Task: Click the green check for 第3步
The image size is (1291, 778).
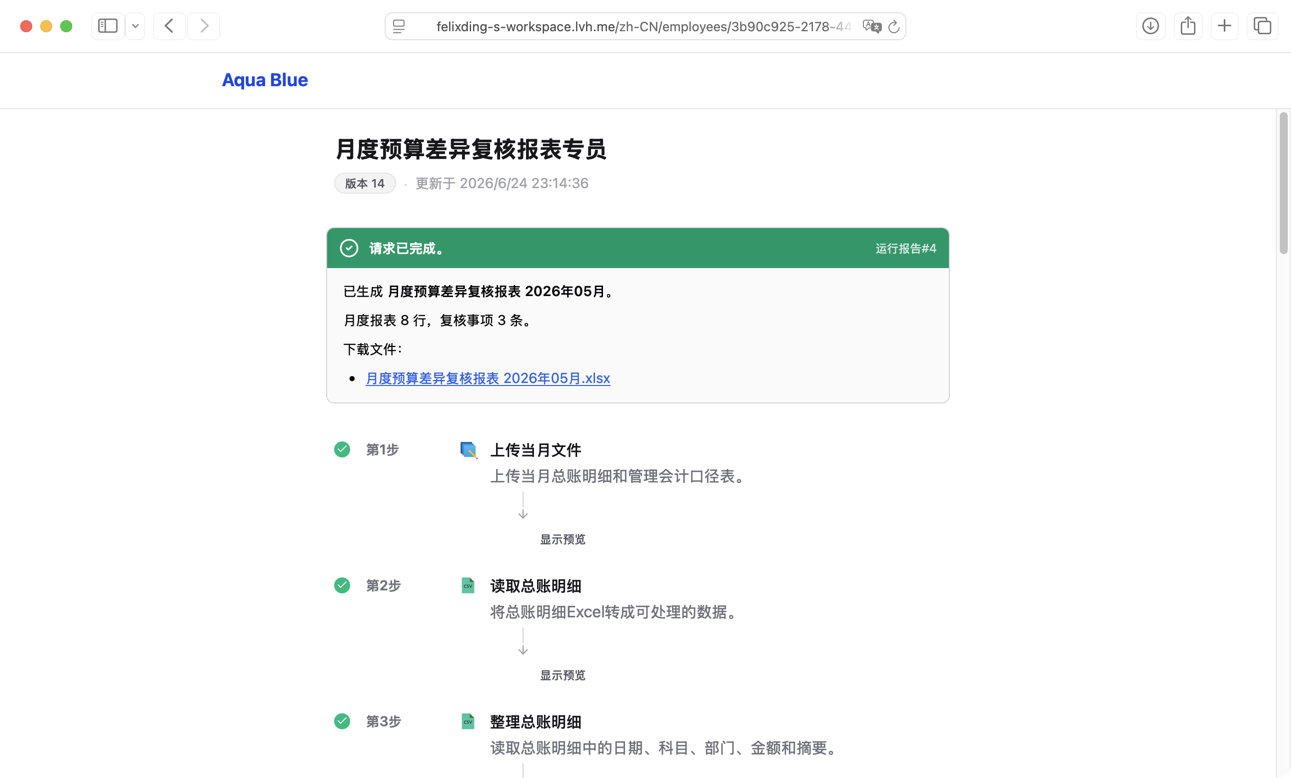Action: click(x=342, y=721)
